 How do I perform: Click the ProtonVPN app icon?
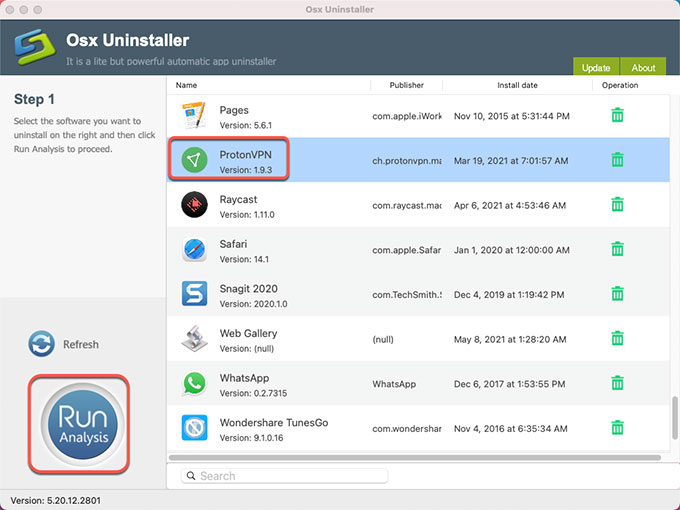(x=194, y=160)
